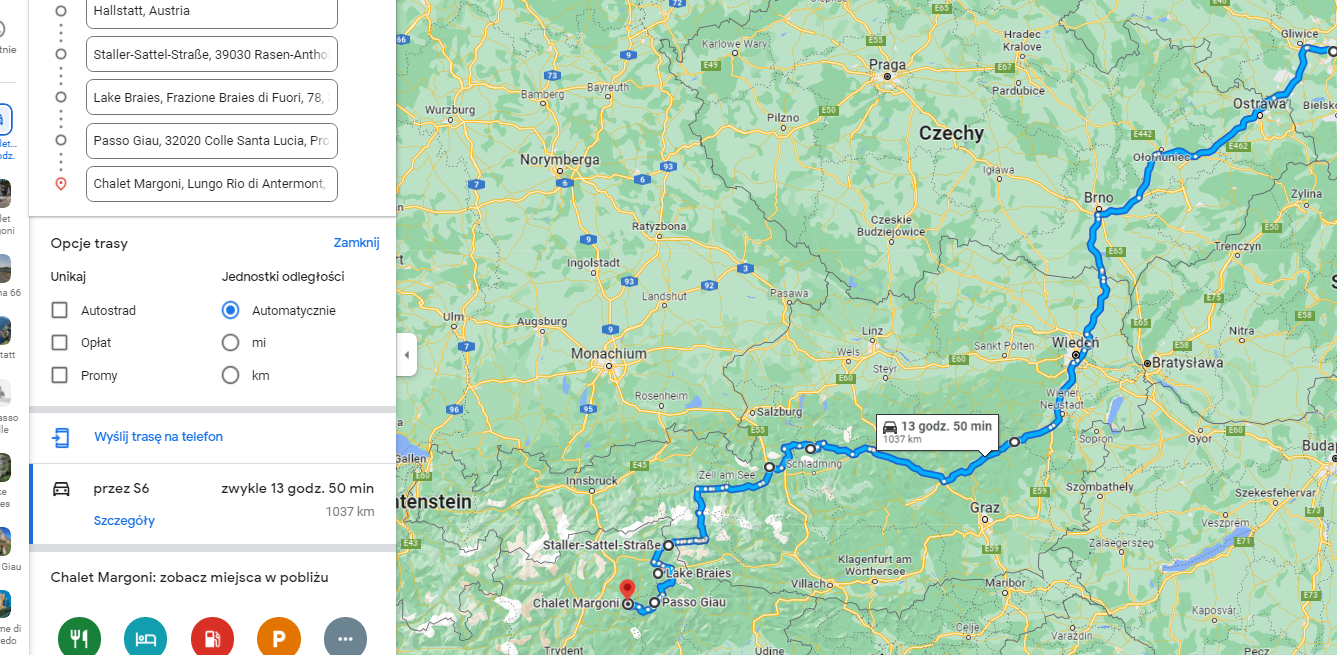1337x655 pixels.
Task: Open the More nearby places ellipsis icon
Action: point(345,637)
